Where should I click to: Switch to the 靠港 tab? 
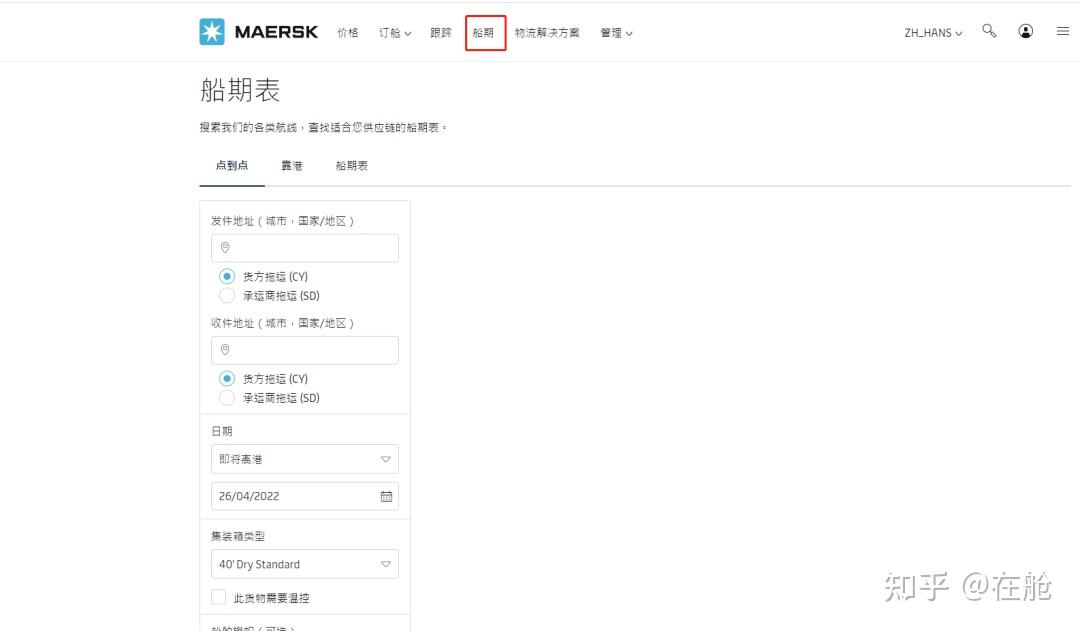[291, 165]
